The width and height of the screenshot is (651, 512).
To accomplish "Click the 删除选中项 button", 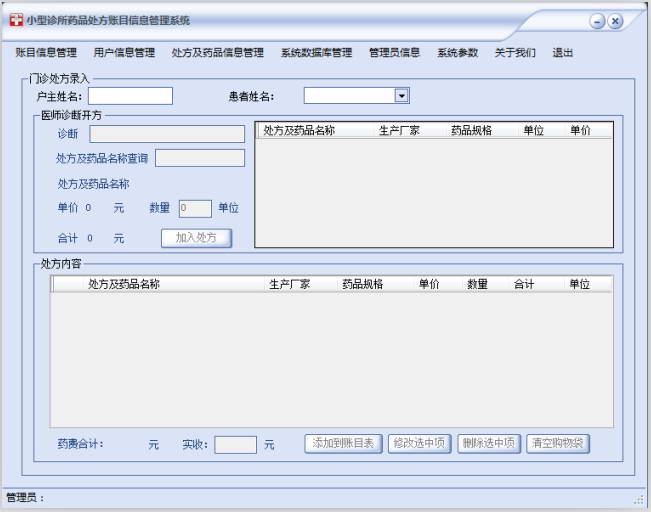I will 489,443.
